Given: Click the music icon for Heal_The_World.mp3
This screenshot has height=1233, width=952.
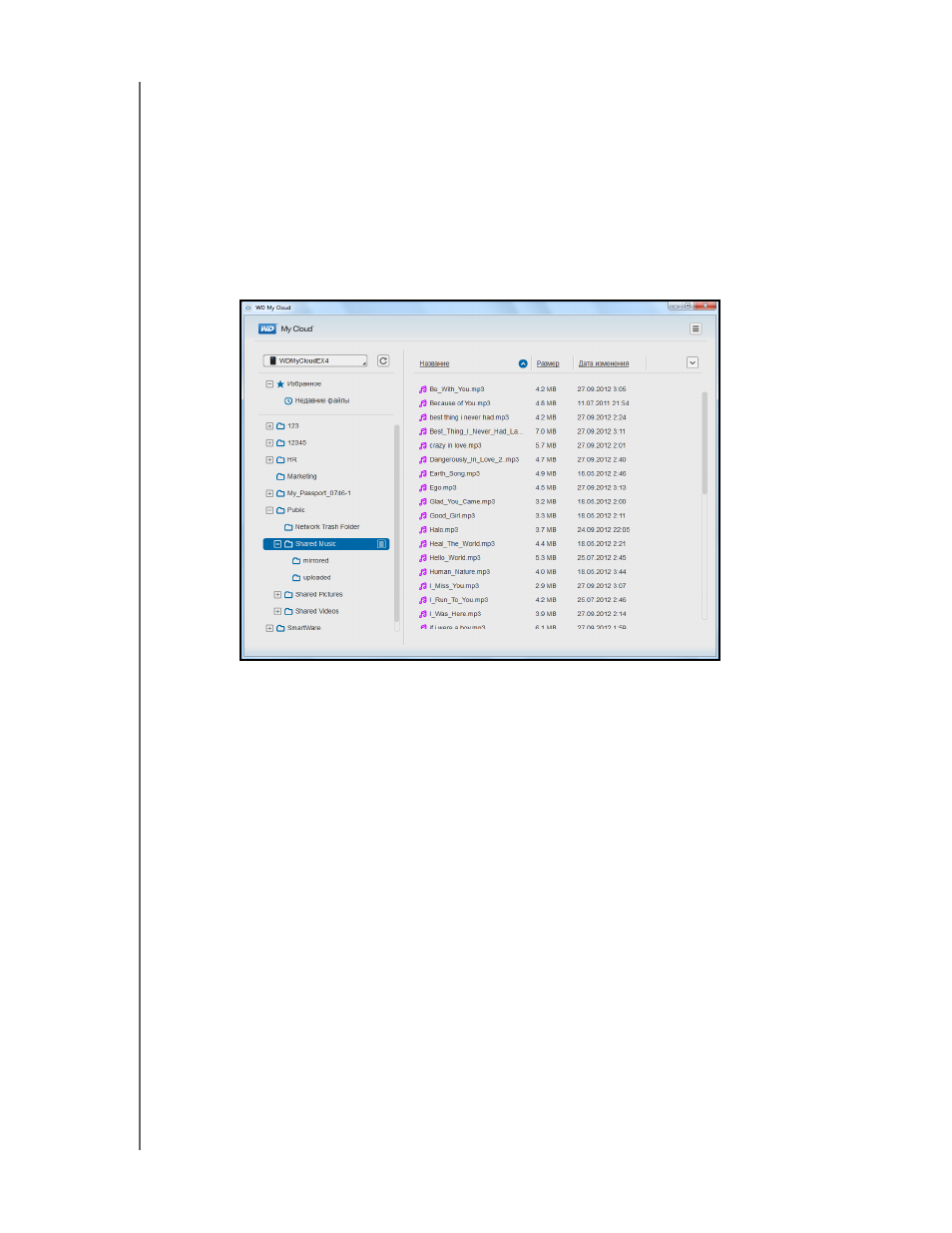Looking at the screenshot, I should 423,543.
